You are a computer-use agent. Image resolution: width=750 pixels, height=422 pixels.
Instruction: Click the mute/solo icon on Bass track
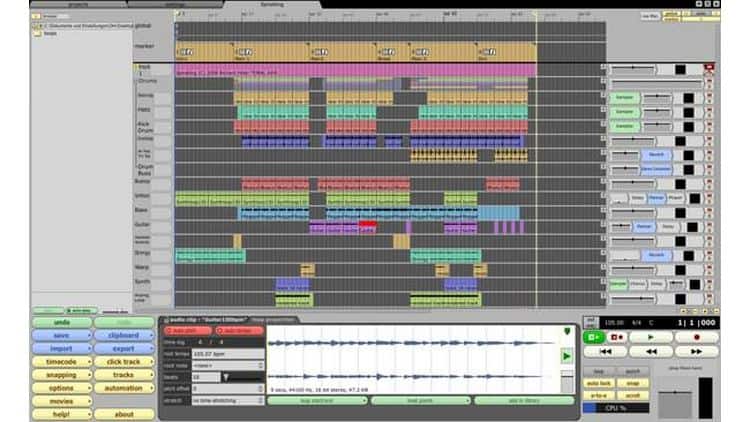click(709, 212)
